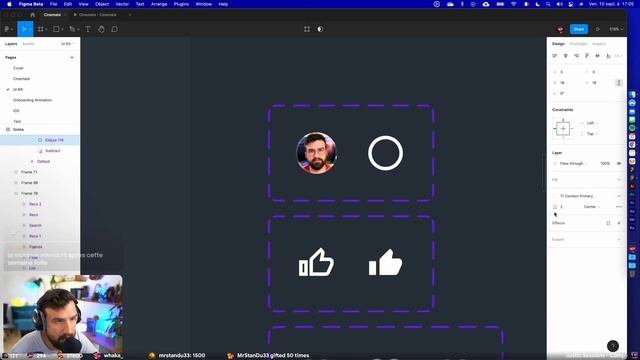Open the vertical constraint Top dropdown

coord(592,134)
